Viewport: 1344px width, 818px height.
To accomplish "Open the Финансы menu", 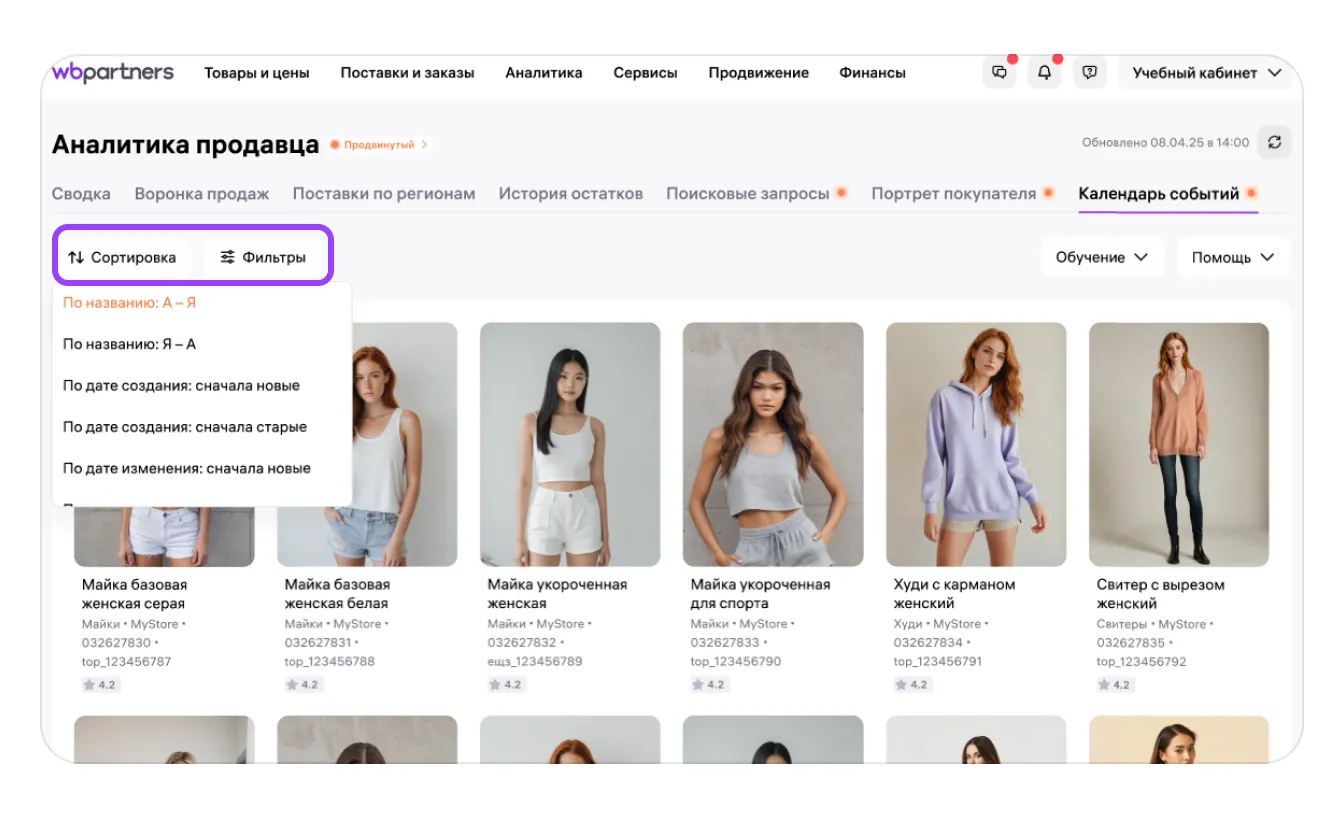I will coord(872,73).
